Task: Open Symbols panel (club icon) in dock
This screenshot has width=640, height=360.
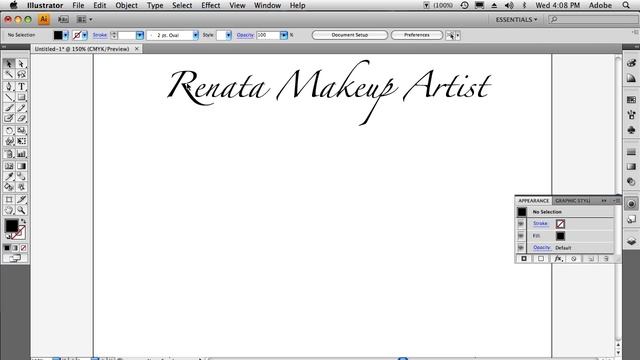Action: click(x=631, y=130)
